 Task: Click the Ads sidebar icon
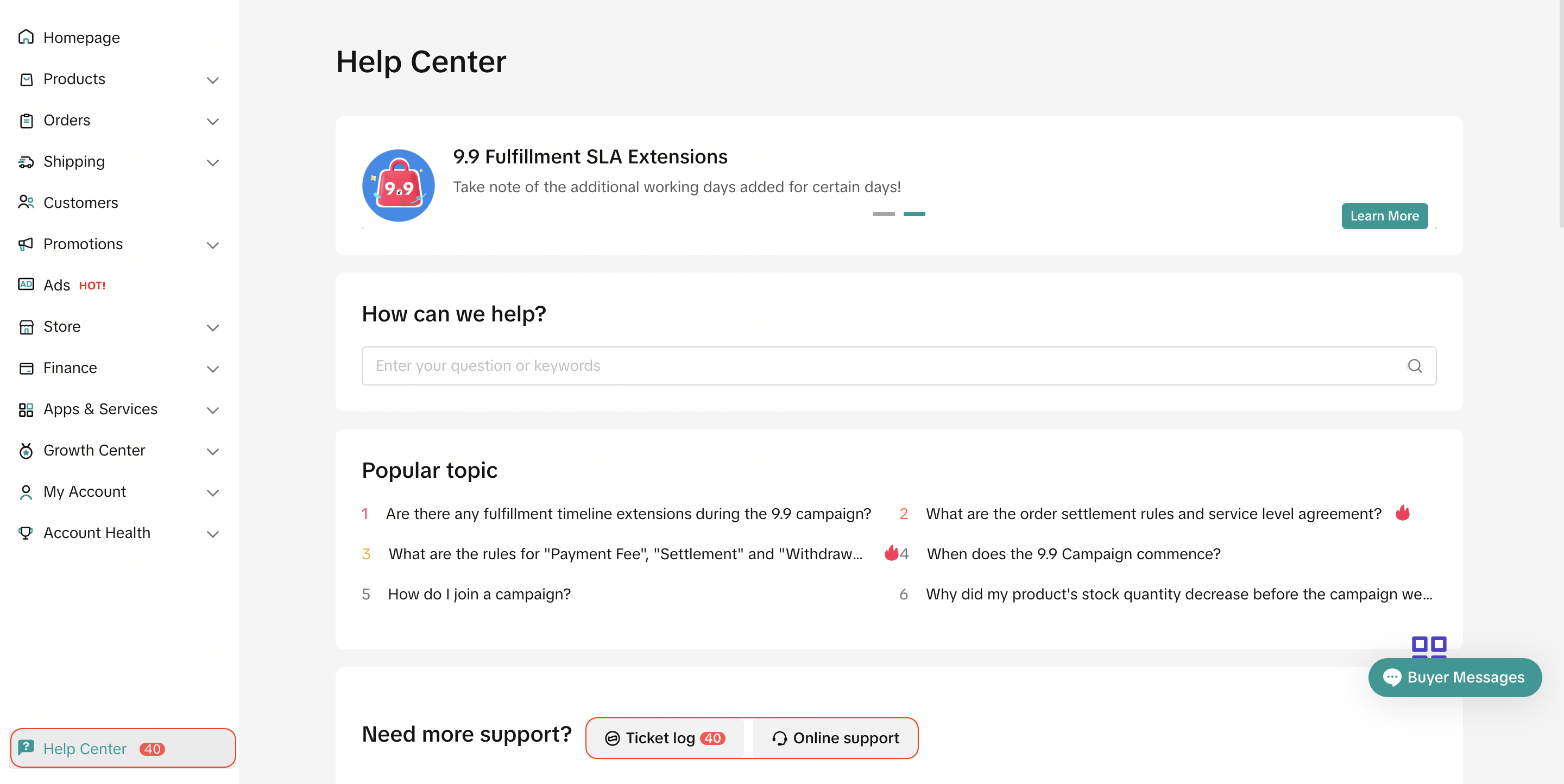point(26,284)
